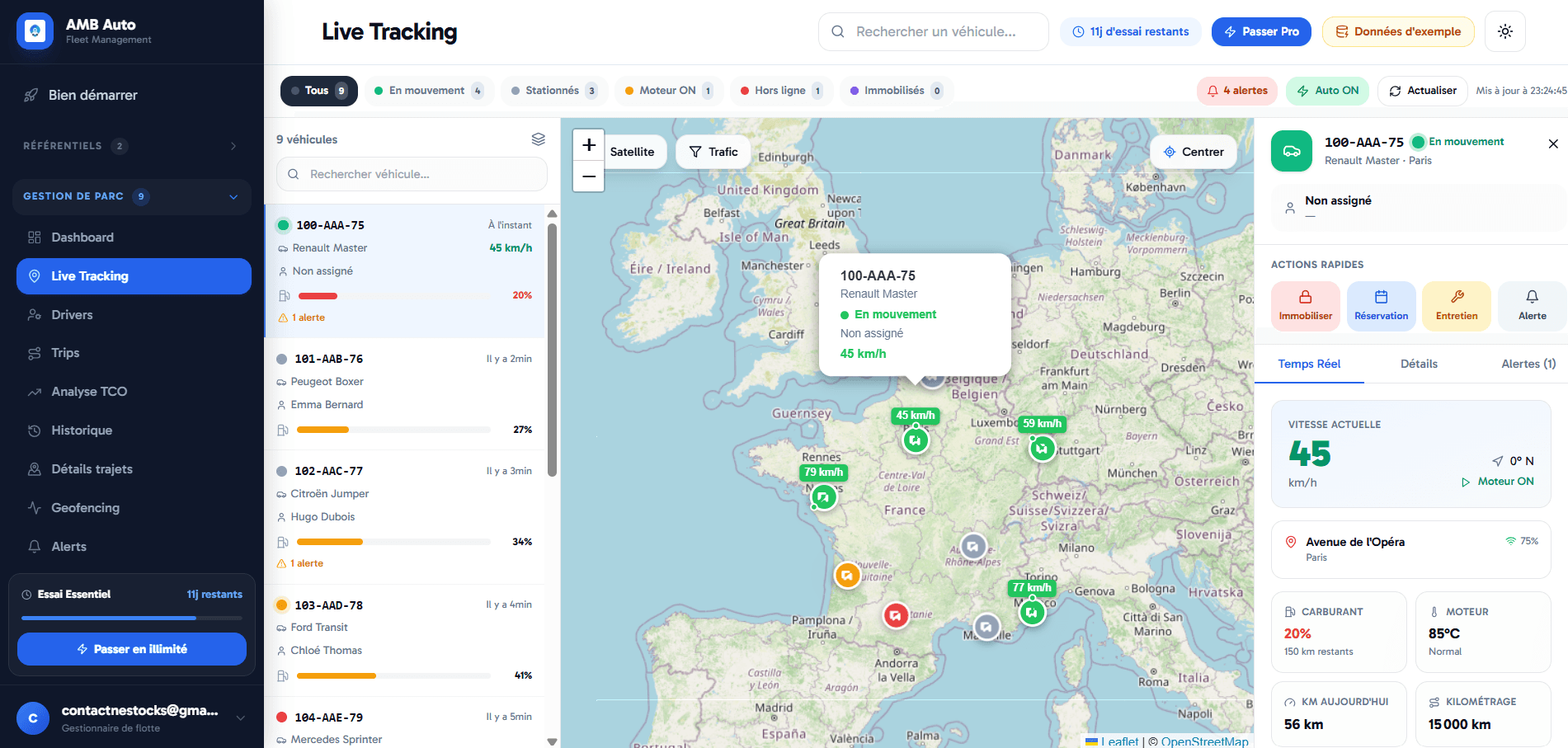Click the 45 km/h vehicle marker
The width and height of the screenshot is (1568, 748).
tap(916, 440)
